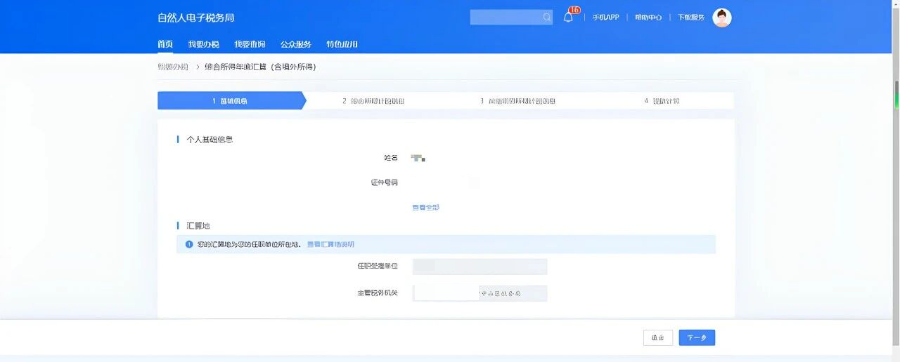Select step 2 in the progress bar
This screenshot has width=900, height=362.
click(374, 101)
